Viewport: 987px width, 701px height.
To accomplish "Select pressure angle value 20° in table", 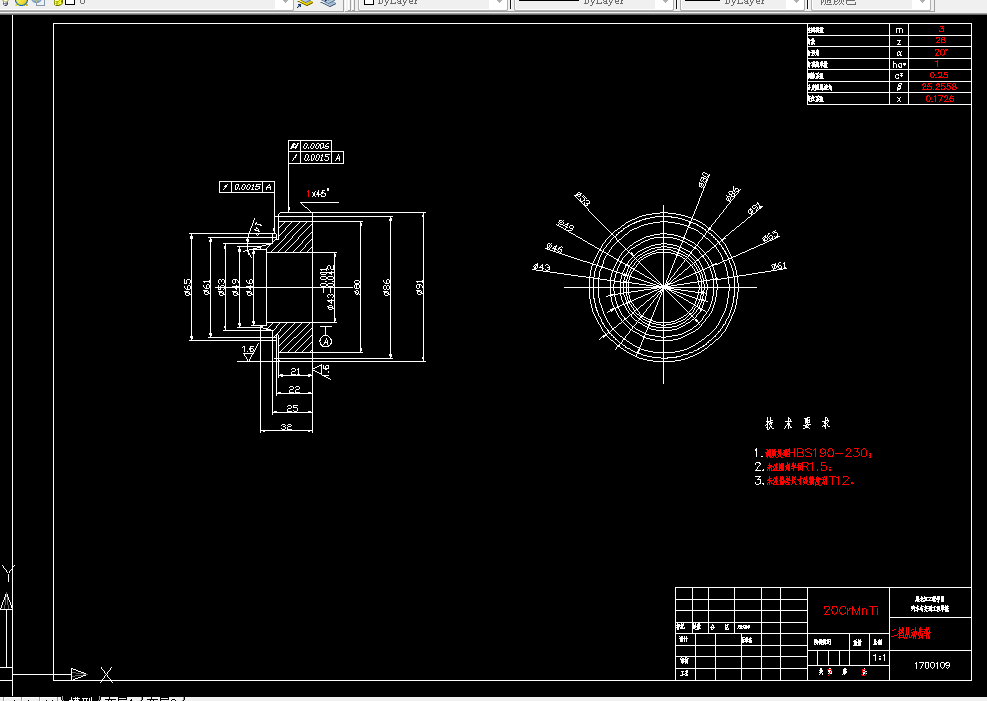I will (940, 53).
